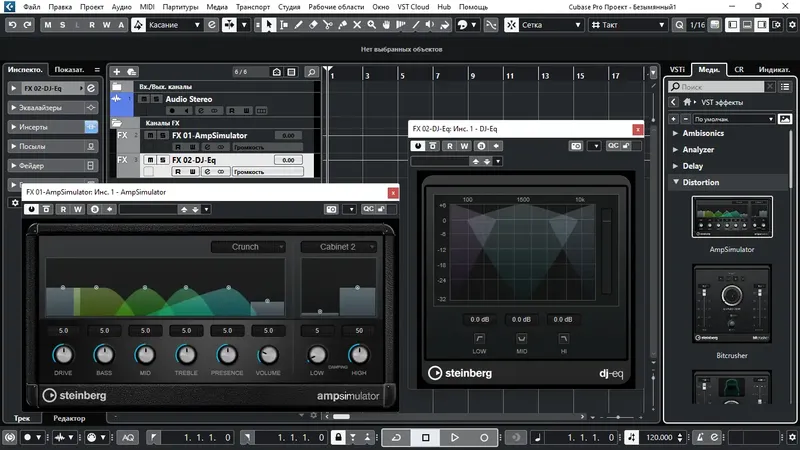Open the По умолчан. sorting dropdown

tap(734, 119)
